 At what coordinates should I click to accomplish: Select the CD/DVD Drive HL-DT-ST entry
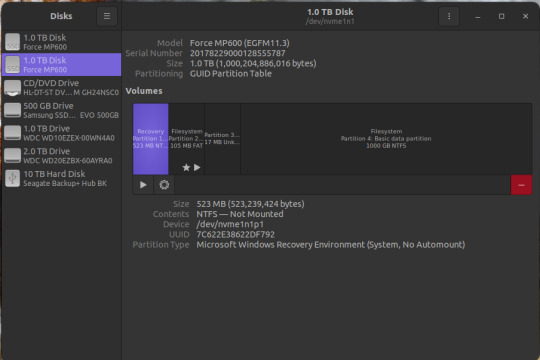point(62,87)
